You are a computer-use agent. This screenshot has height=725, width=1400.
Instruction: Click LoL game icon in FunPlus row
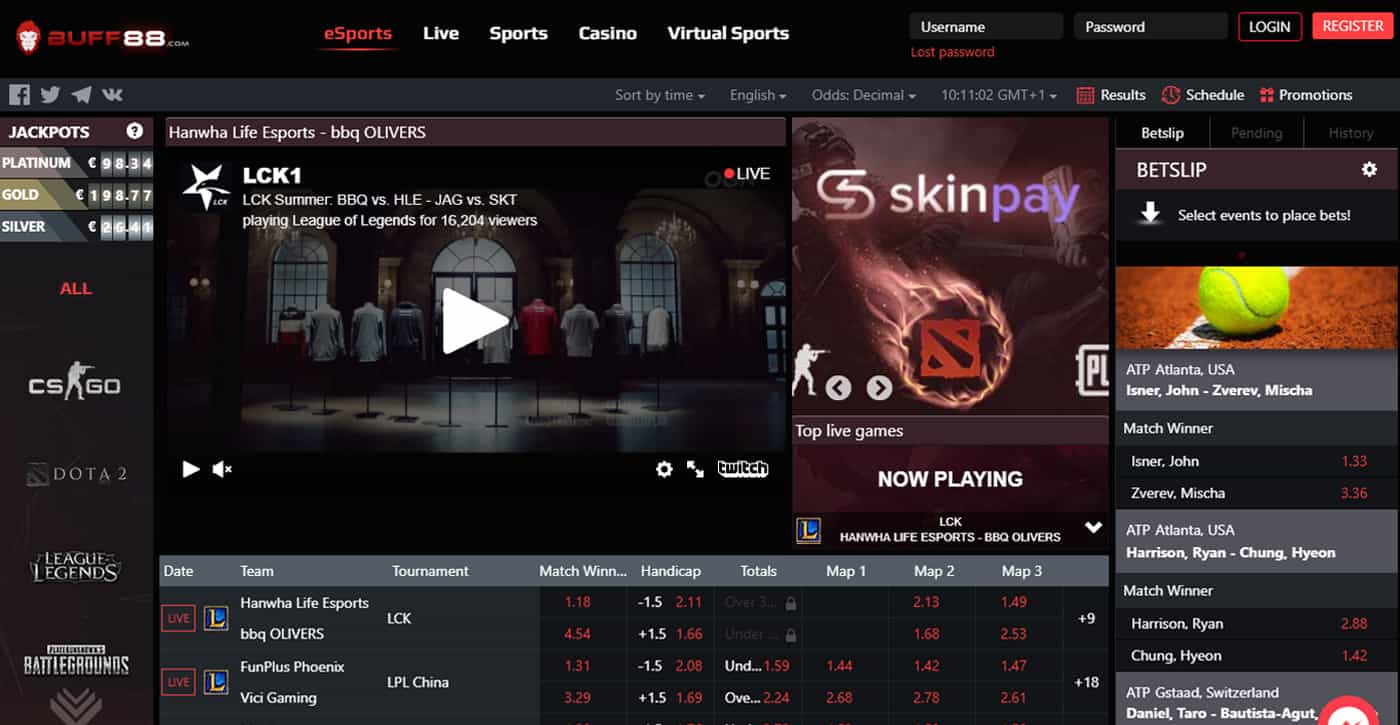pos(215,682)
